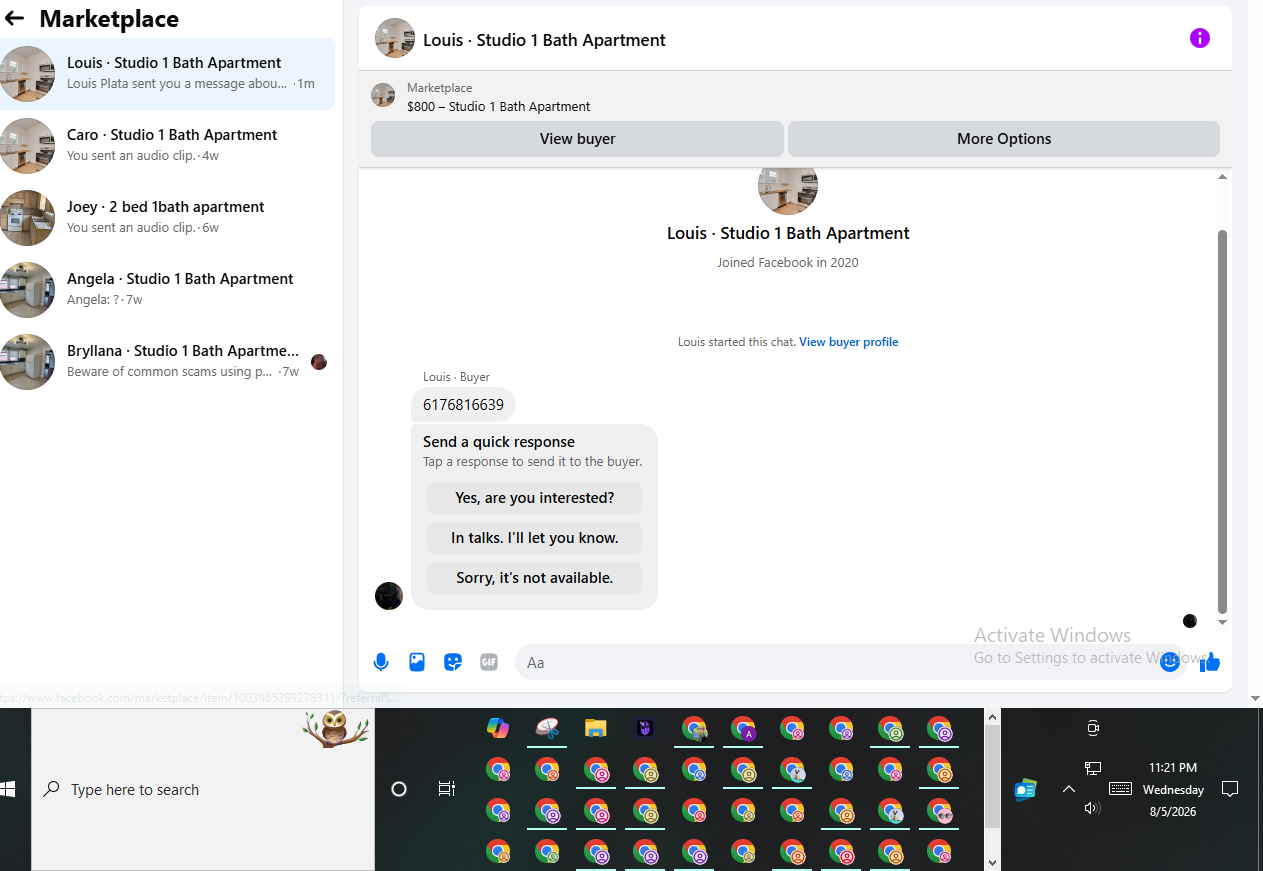Click the Joined Facebook in 2020 text
The width and height of the screenshot is (1263, 871).
[788, 262]
